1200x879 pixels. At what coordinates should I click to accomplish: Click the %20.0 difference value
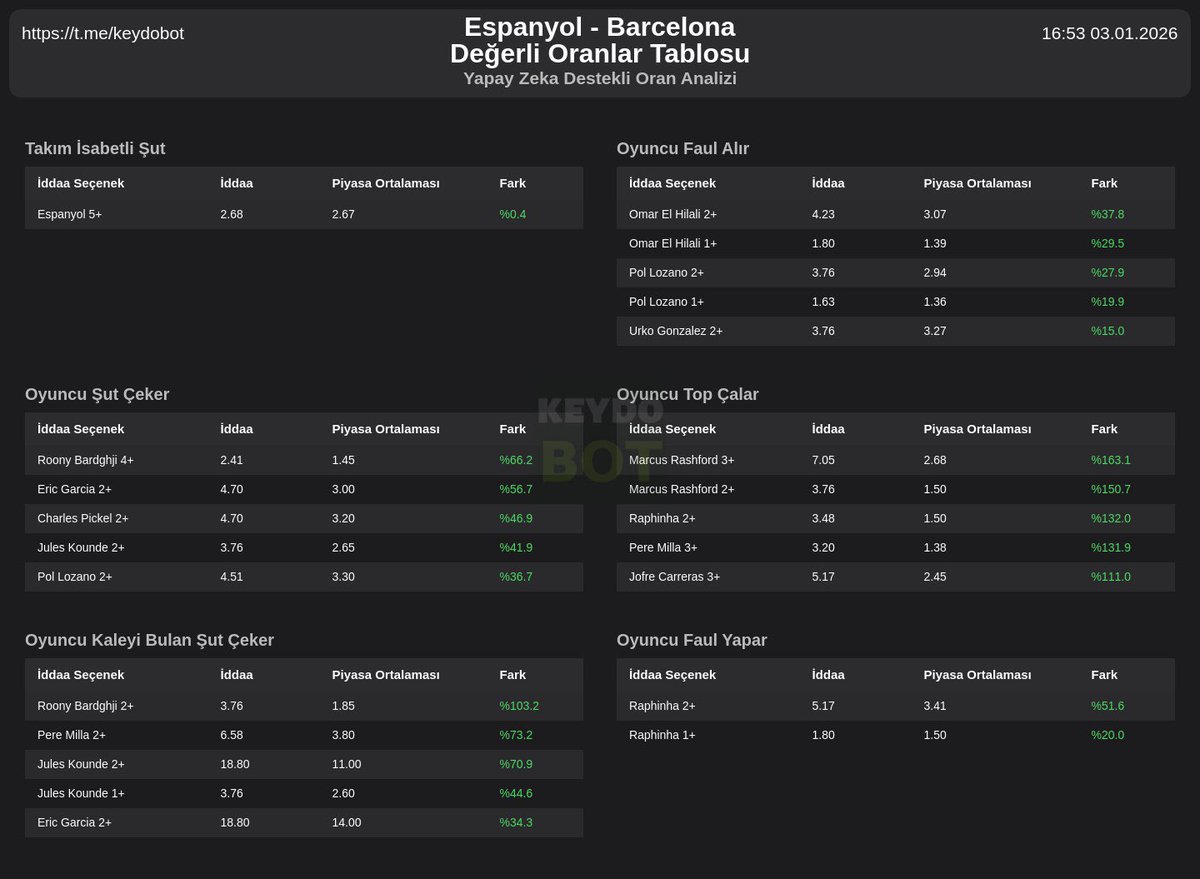click(1107, 735)
